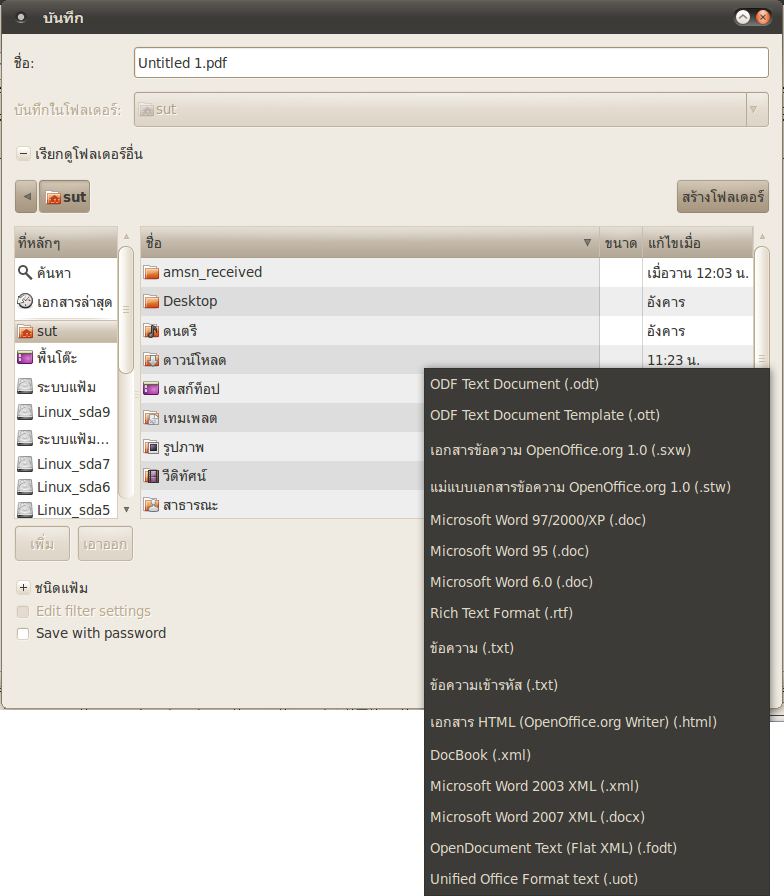Choose Microsoft Word 97/2000/XP (.doc)
Viewport: 784px width, 896px height.
(597, 520)
